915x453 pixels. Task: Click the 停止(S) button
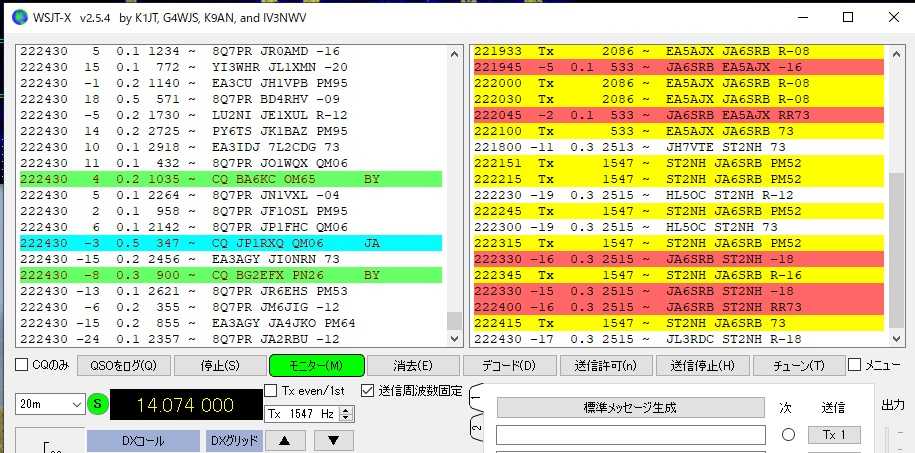(x=220, y=366)
